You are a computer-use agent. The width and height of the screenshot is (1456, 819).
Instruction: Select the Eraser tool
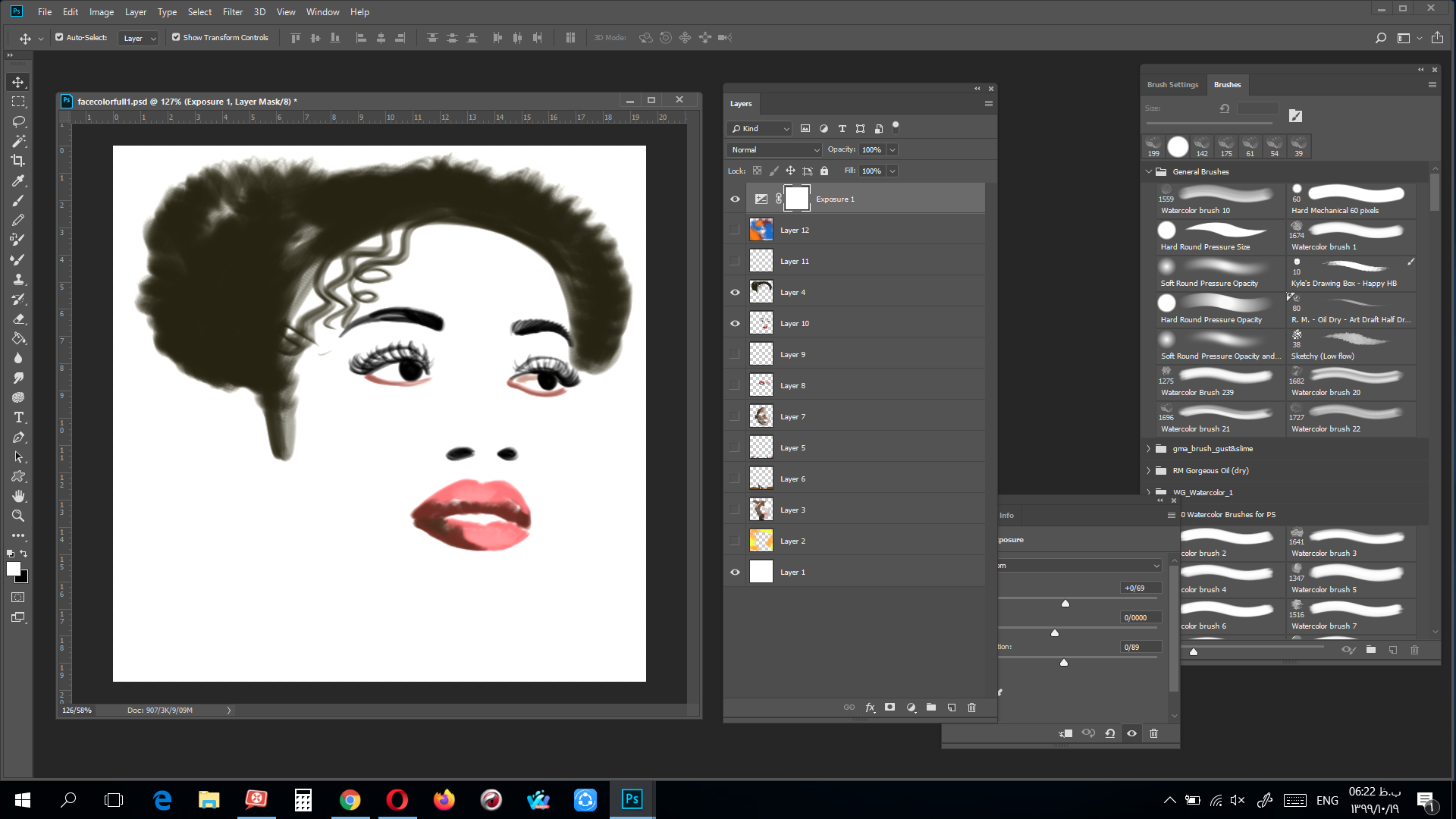18,318
